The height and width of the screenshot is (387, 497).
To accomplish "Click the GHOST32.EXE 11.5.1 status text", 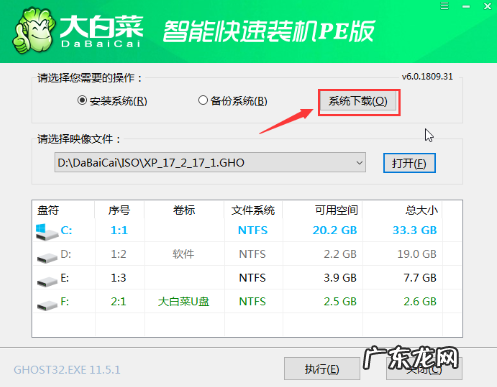I will (67, 370).
